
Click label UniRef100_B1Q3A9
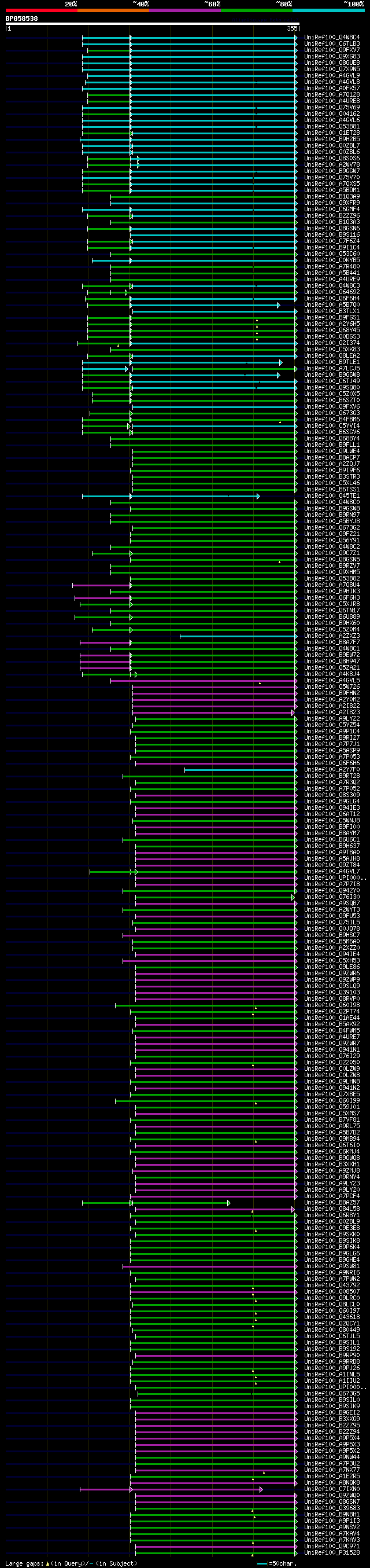[x=332, y=197]
